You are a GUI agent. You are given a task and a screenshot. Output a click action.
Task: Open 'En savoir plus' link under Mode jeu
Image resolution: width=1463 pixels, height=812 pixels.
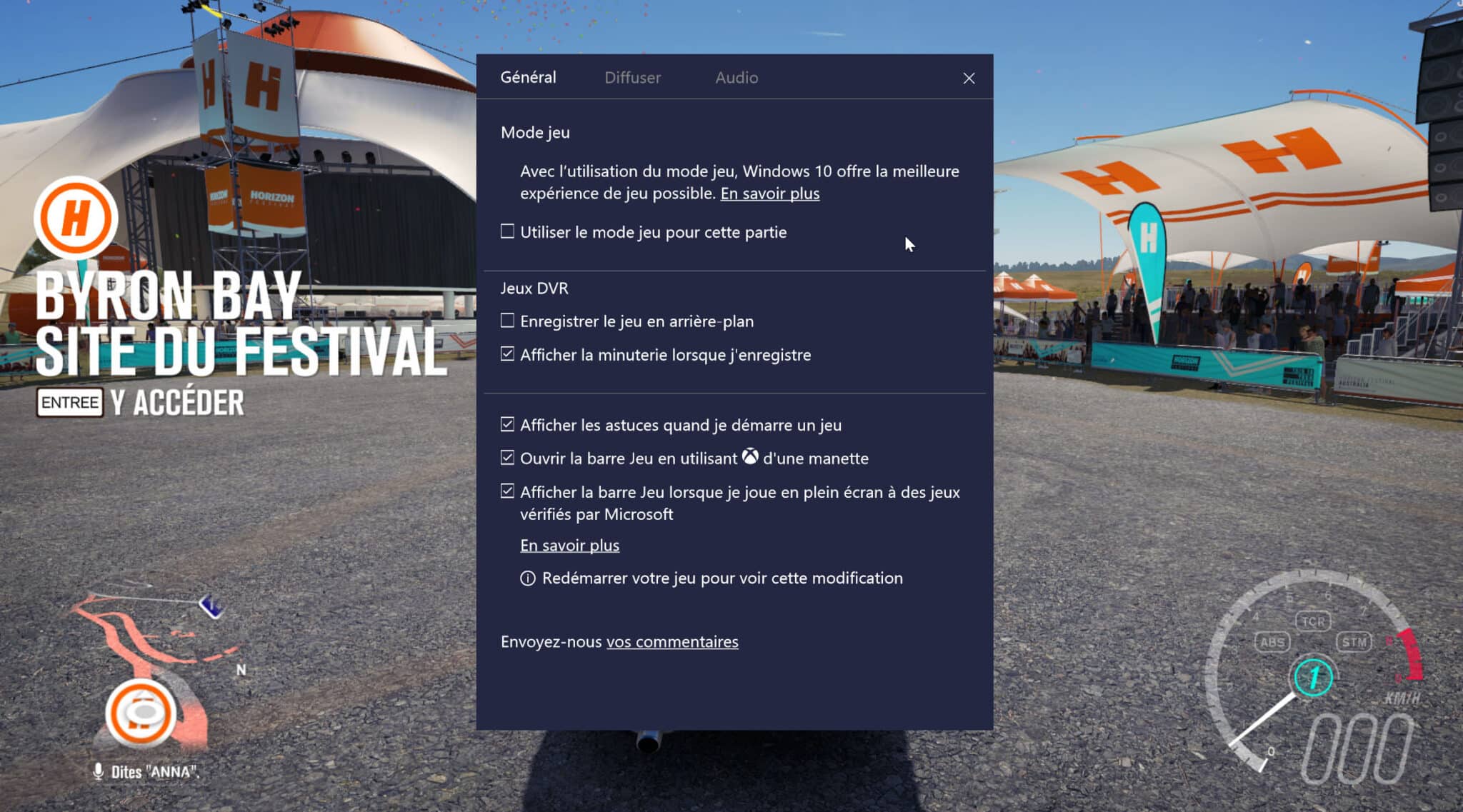[769, 193]
